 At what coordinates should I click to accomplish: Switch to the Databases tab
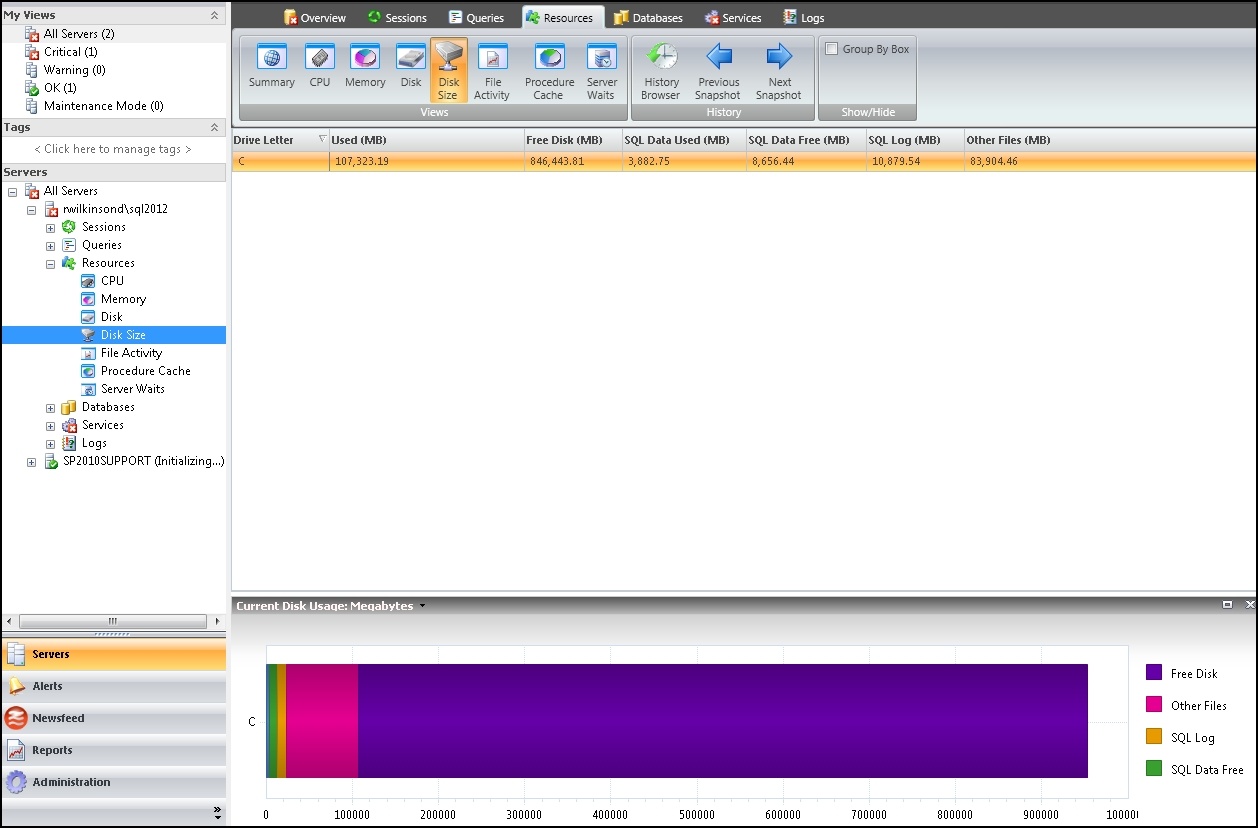(x=648, y=17)
